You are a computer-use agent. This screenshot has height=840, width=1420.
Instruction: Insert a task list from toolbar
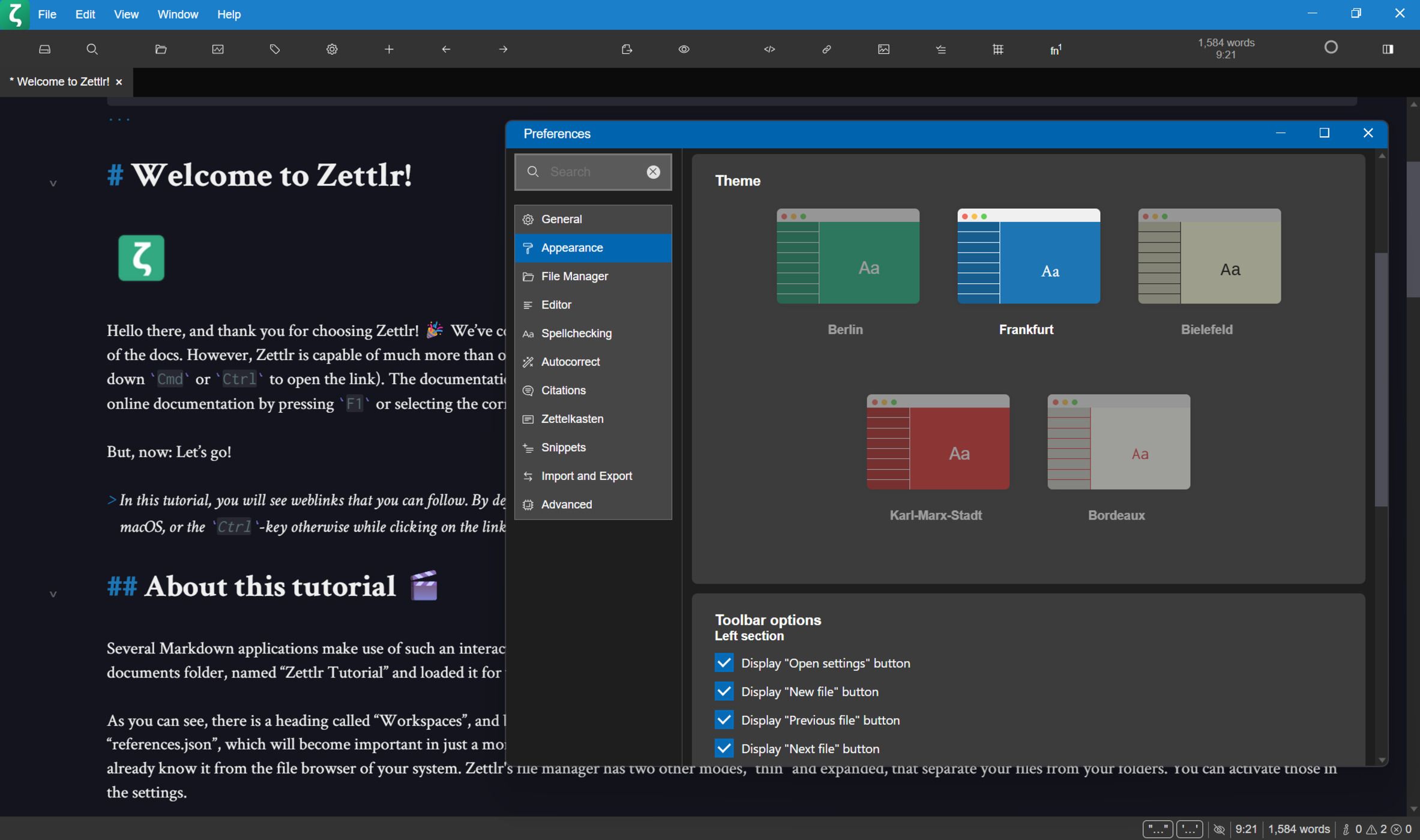[x=940, y=49]
